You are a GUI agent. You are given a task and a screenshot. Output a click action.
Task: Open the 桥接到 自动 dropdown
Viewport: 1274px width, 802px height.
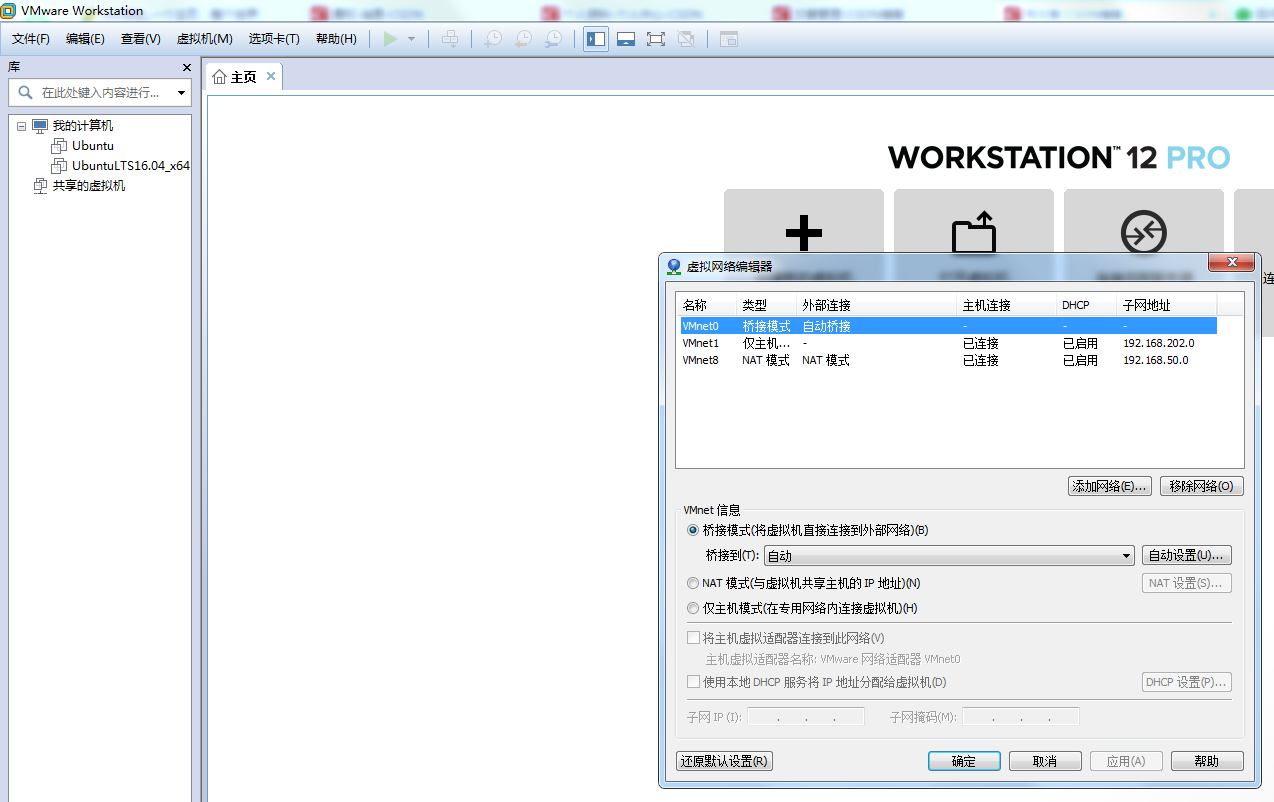(949, 556)
